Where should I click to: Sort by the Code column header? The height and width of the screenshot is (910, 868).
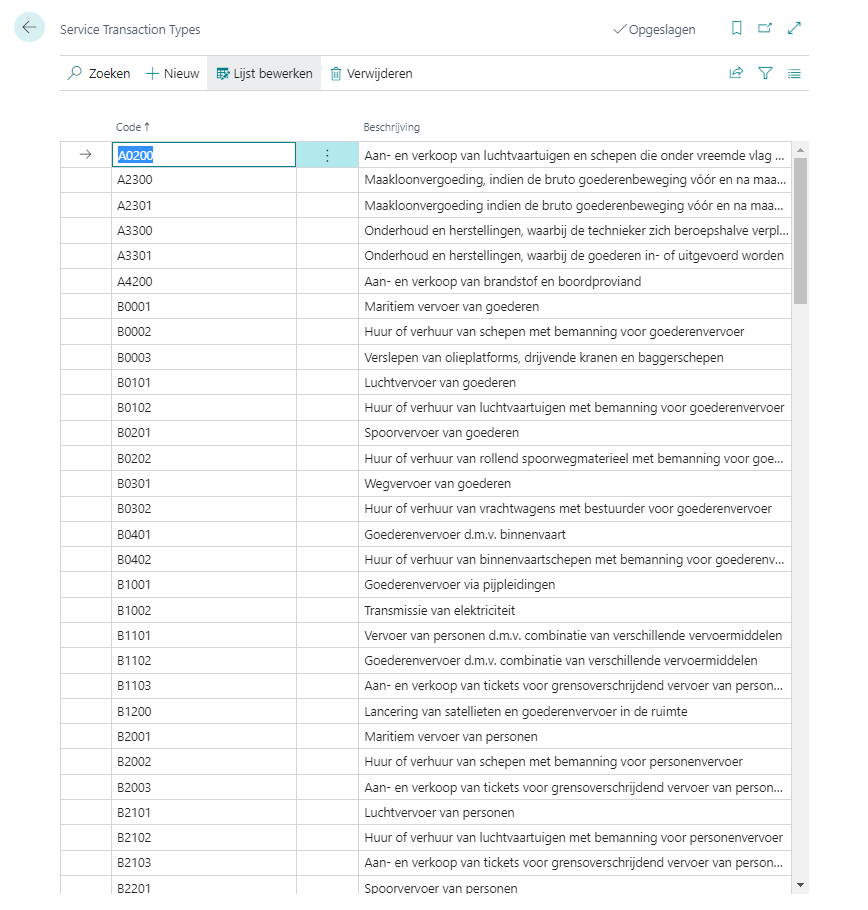click(132, 127)
